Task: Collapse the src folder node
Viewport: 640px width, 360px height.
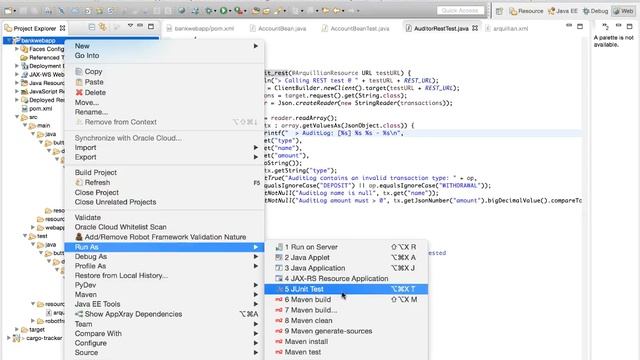Action: (x=17, y=117)
